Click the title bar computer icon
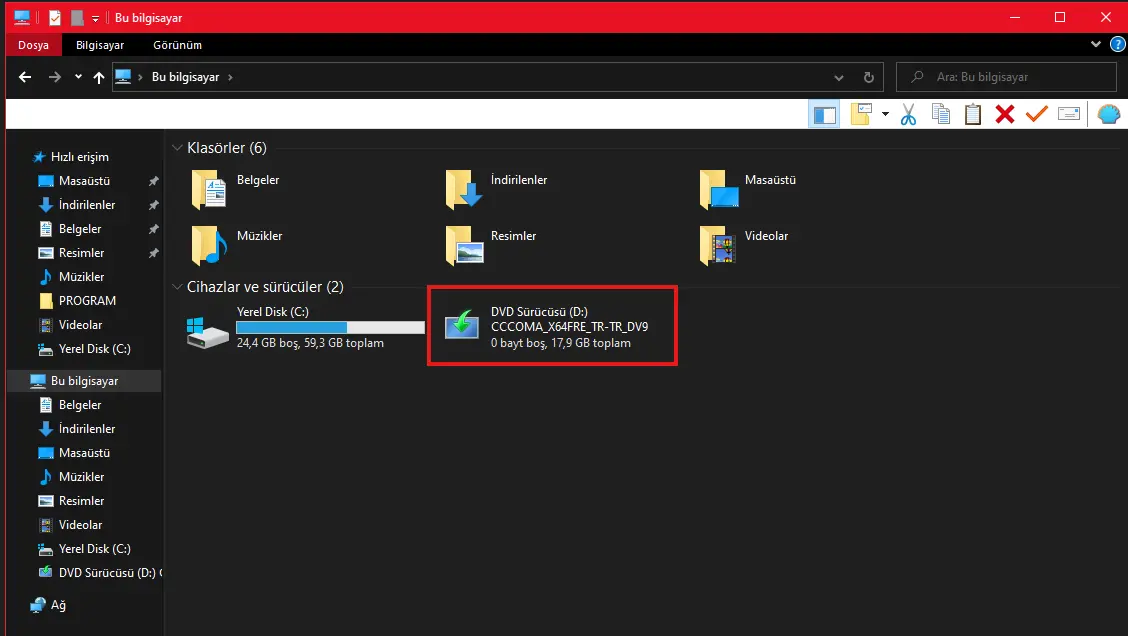This screenshot has height=636, width=1128. pyautogui.click(x=22, y=17)
